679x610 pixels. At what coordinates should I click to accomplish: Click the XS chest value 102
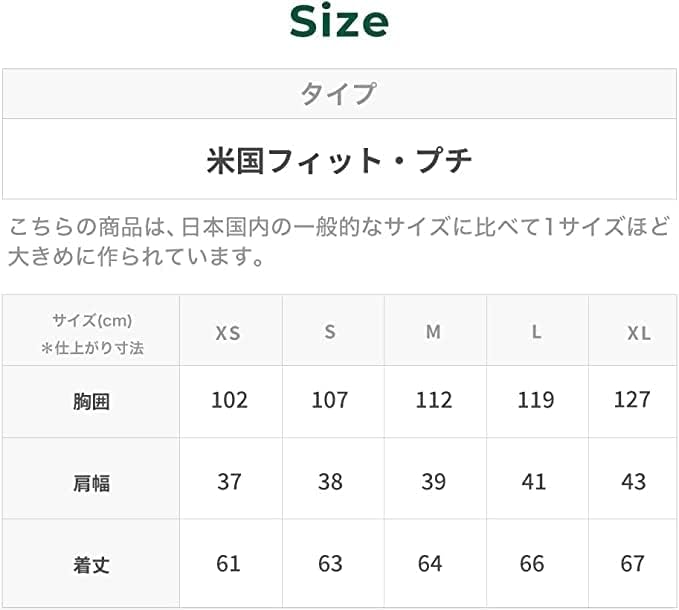point(229,400)
